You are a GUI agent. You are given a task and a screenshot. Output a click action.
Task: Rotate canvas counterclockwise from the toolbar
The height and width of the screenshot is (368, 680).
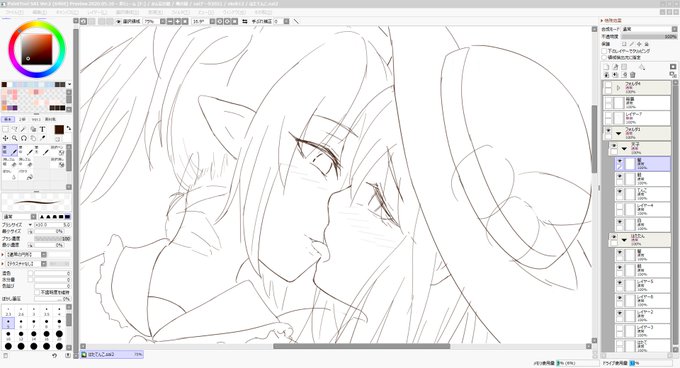click(x=219, y=21)
